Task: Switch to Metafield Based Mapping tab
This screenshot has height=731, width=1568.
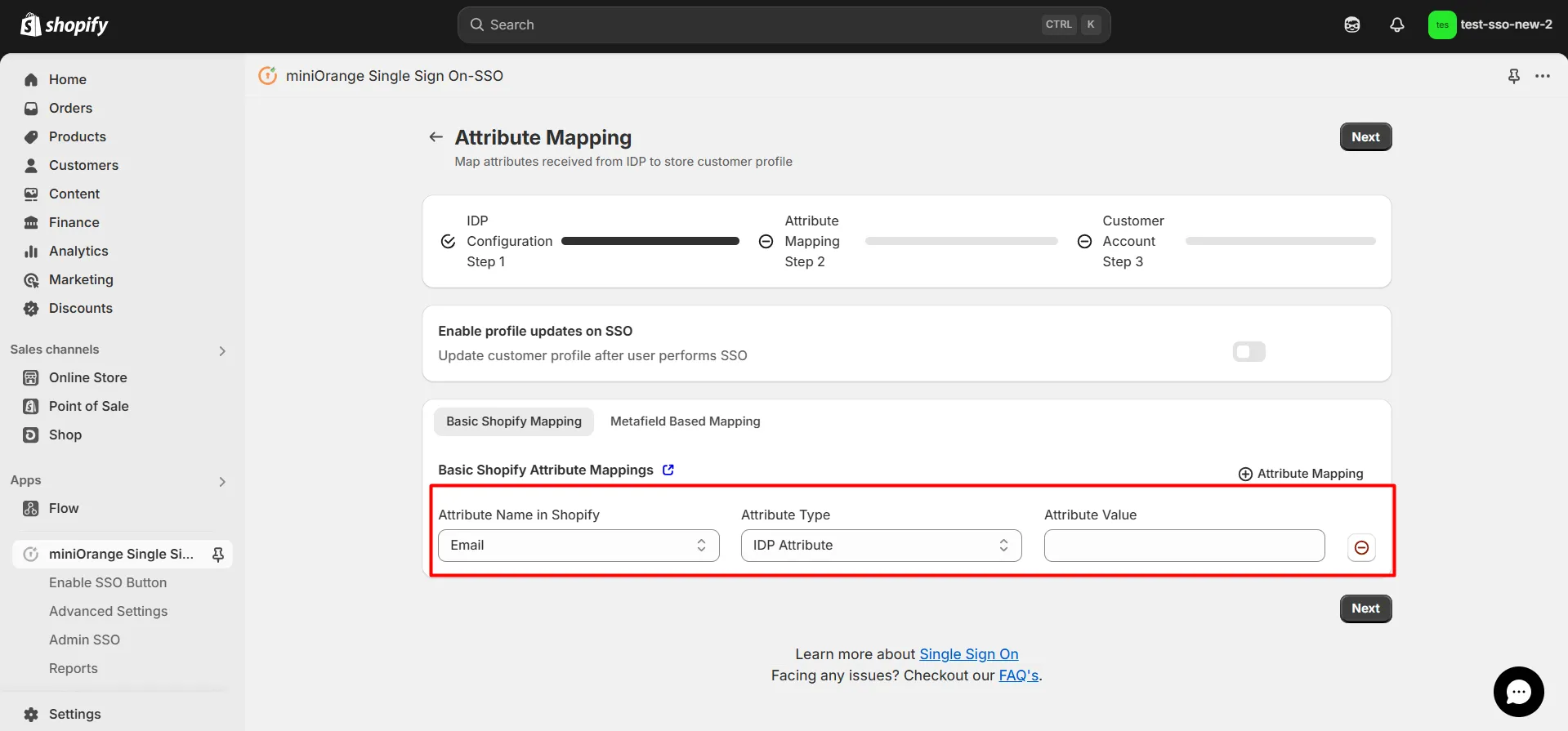Action: coord(685,421)
